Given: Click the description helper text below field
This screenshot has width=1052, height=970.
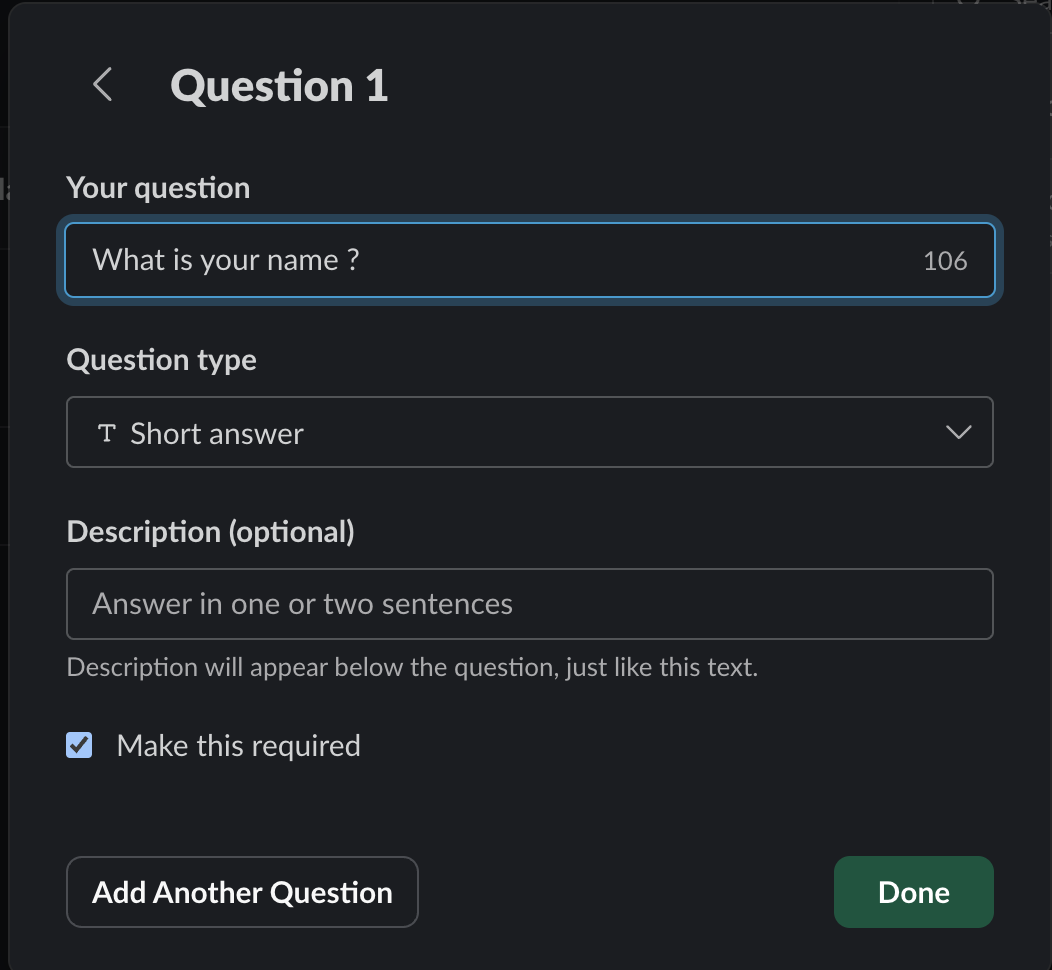Looking at the screenshot, I should coord(412,667).
